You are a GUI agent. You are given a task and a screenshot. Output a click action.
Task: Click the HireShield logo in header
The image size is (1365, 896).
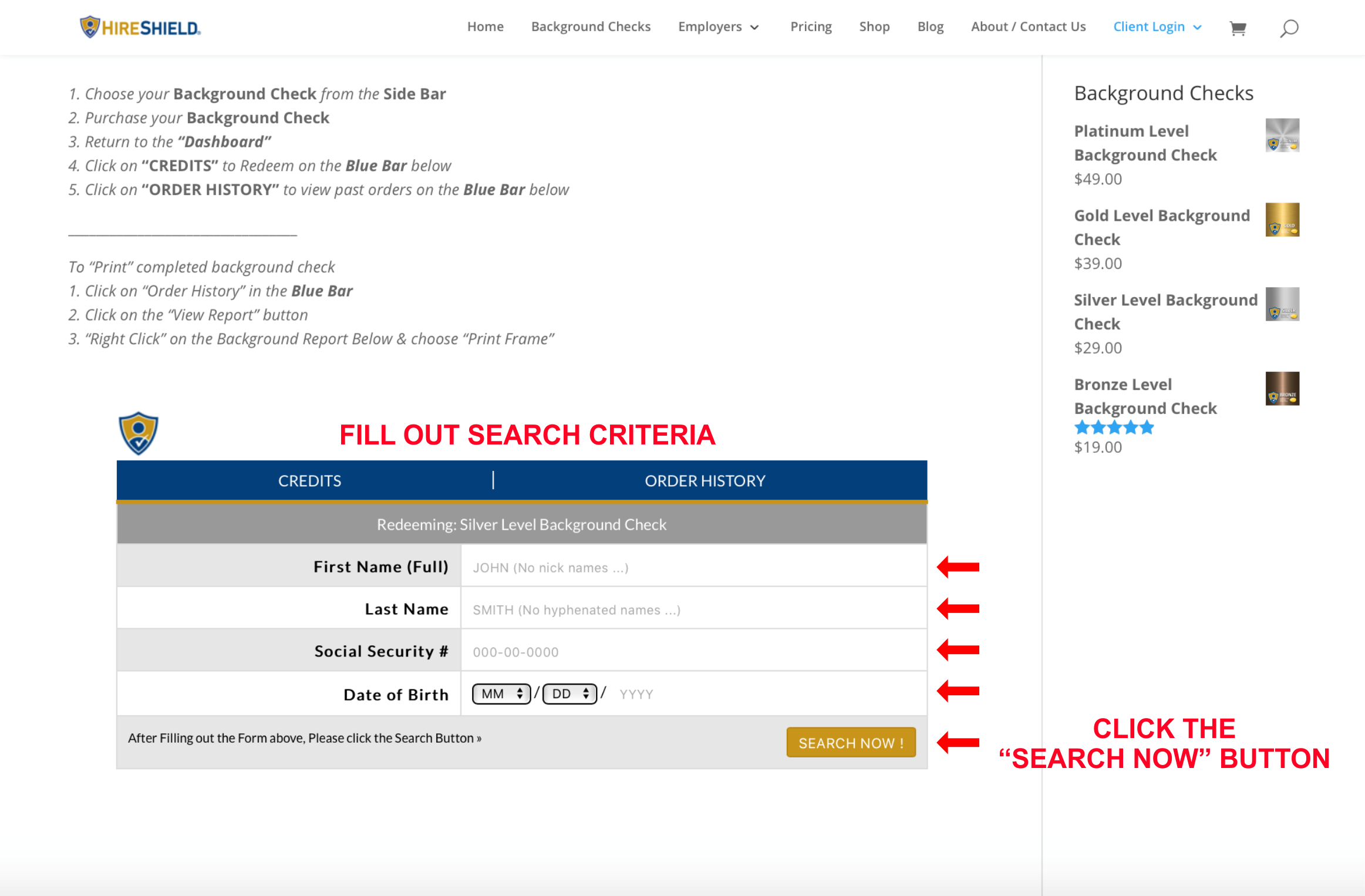pyautogui.click(x=140, y=27)
